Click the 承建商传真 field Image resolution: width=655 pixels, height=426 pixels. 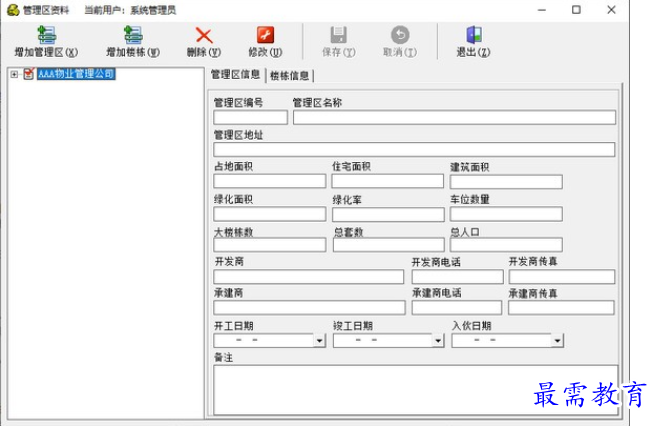[561, 308]
